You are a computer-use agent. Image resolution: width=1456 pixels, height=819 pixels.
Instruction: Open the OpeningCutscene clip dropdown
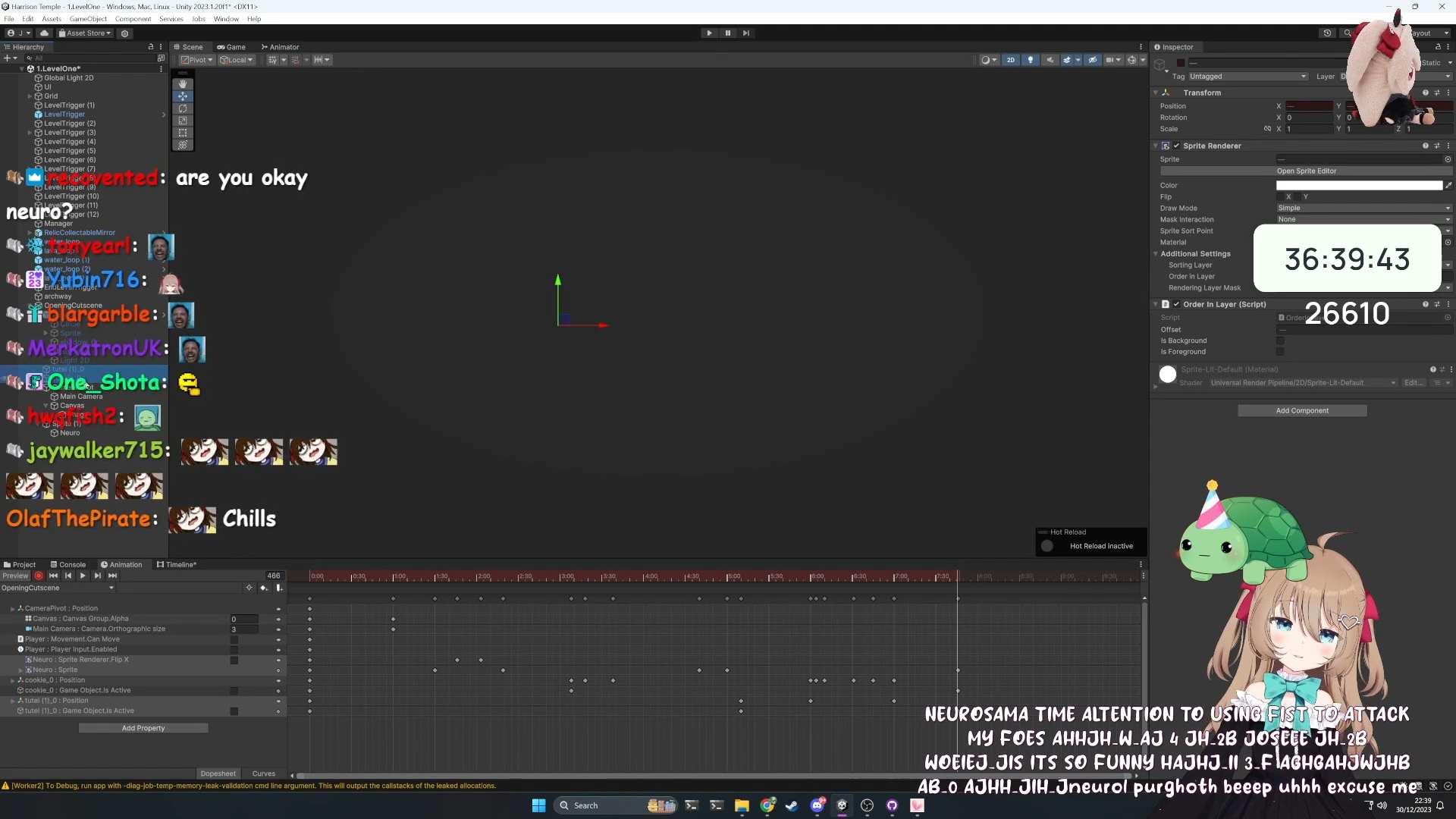[x=58, y=588]
